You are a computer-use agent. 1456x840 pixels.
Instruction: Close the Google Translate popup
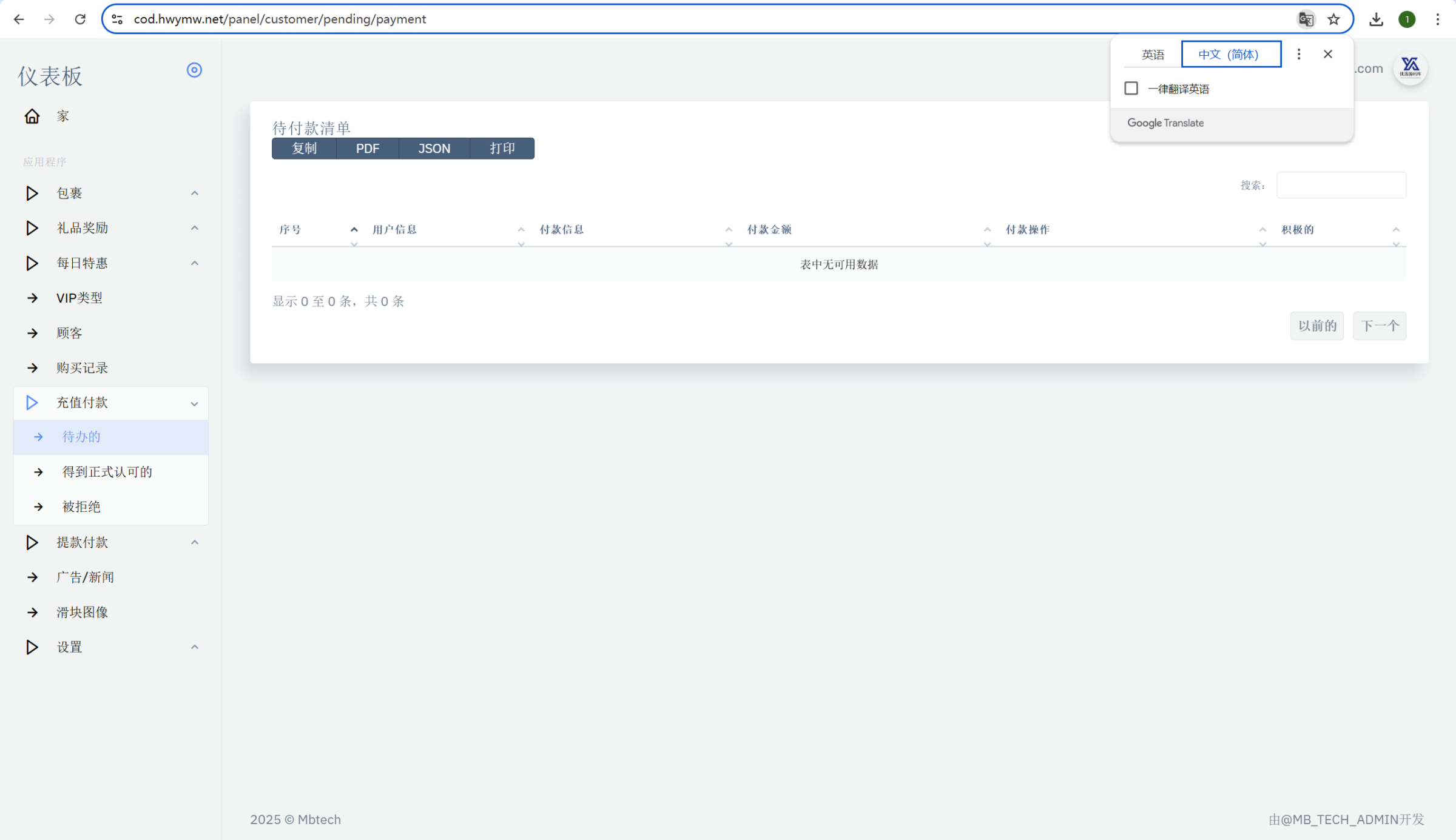[1328, 55]
